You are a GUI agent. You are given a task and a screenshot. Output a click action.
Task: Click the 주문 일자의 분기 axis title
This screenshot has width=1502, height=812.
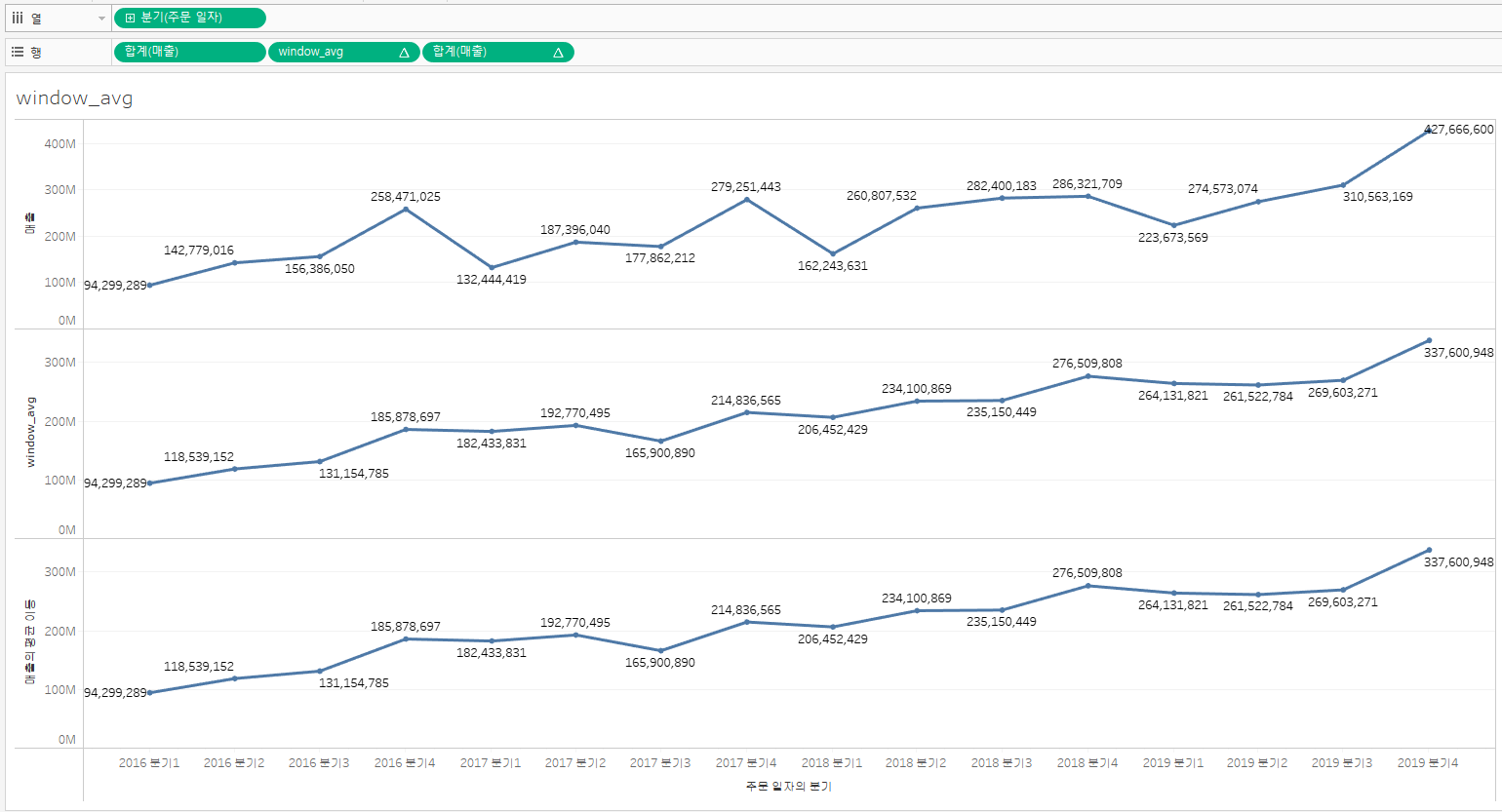[x=788, y=786]
